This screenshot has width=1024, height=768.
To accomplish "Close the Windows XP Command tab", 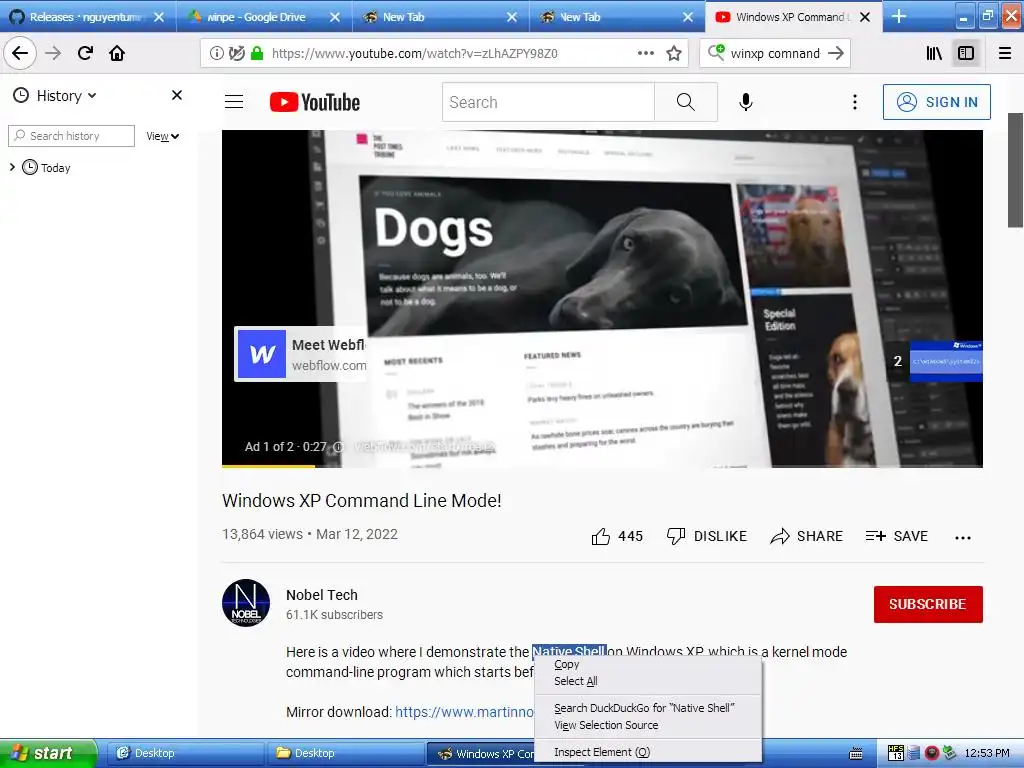I will [865, 17].
